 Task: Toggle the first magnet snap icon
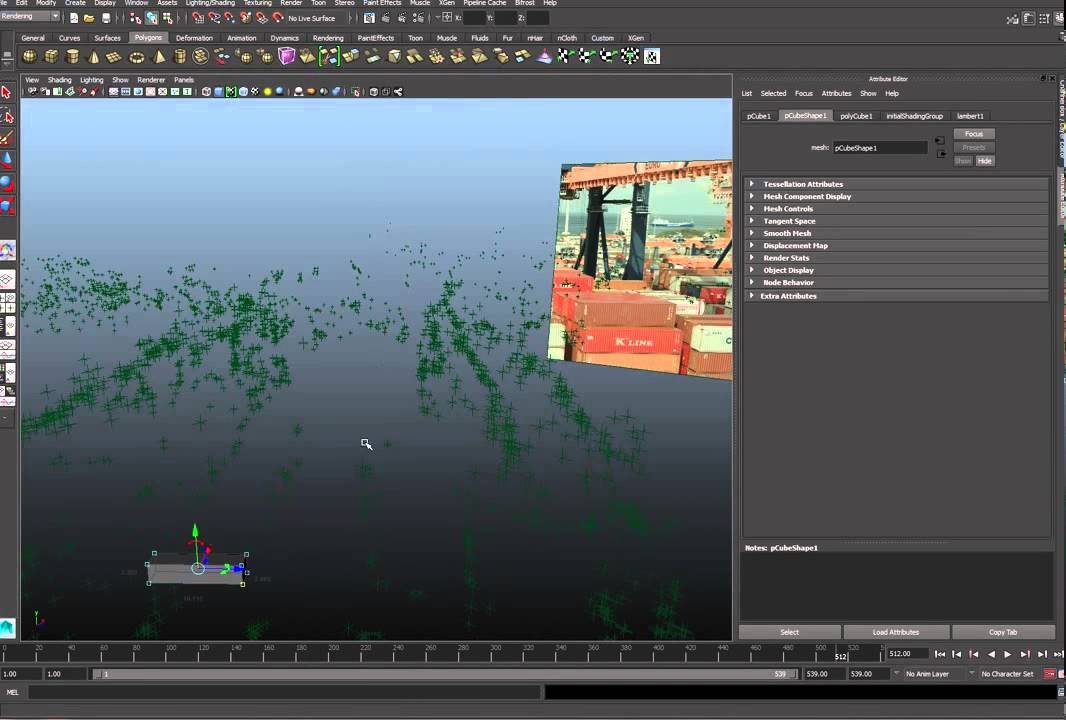pos(197,18)
